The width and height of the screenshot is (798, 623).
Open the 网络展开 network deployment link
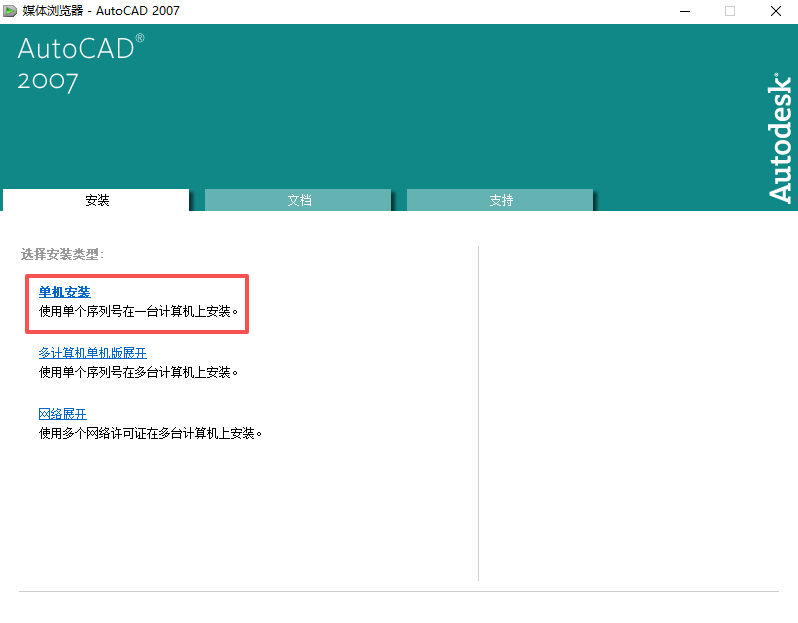click(63, 414)
